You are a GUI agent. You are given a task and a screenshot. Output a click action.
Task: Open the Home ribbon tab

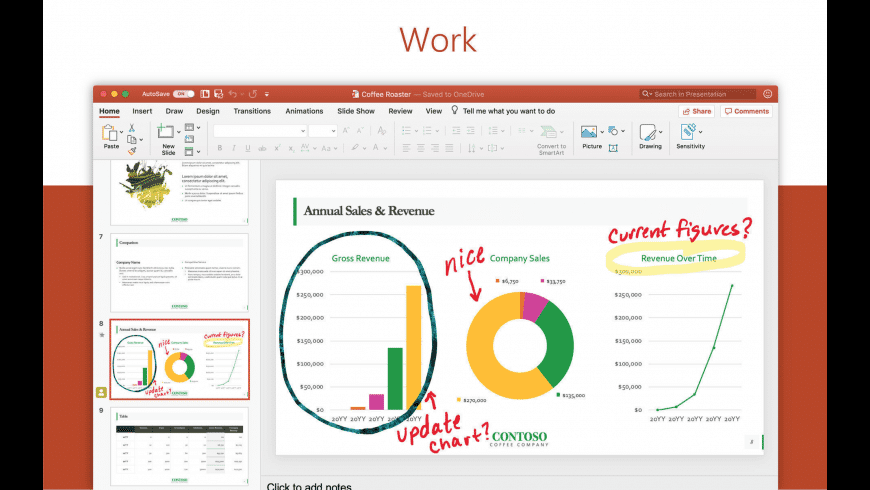[x=109, y=111]
